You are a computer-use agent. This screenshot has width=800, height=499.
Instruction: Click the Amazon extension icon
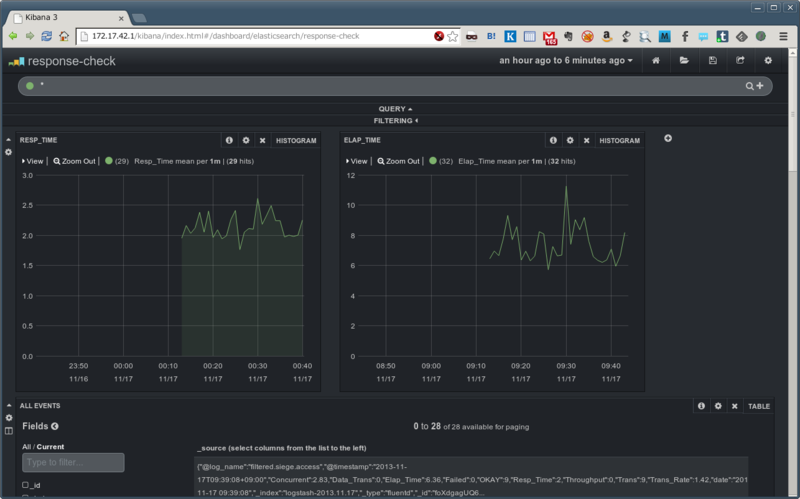pyautogui.click(x=607, y=36)
